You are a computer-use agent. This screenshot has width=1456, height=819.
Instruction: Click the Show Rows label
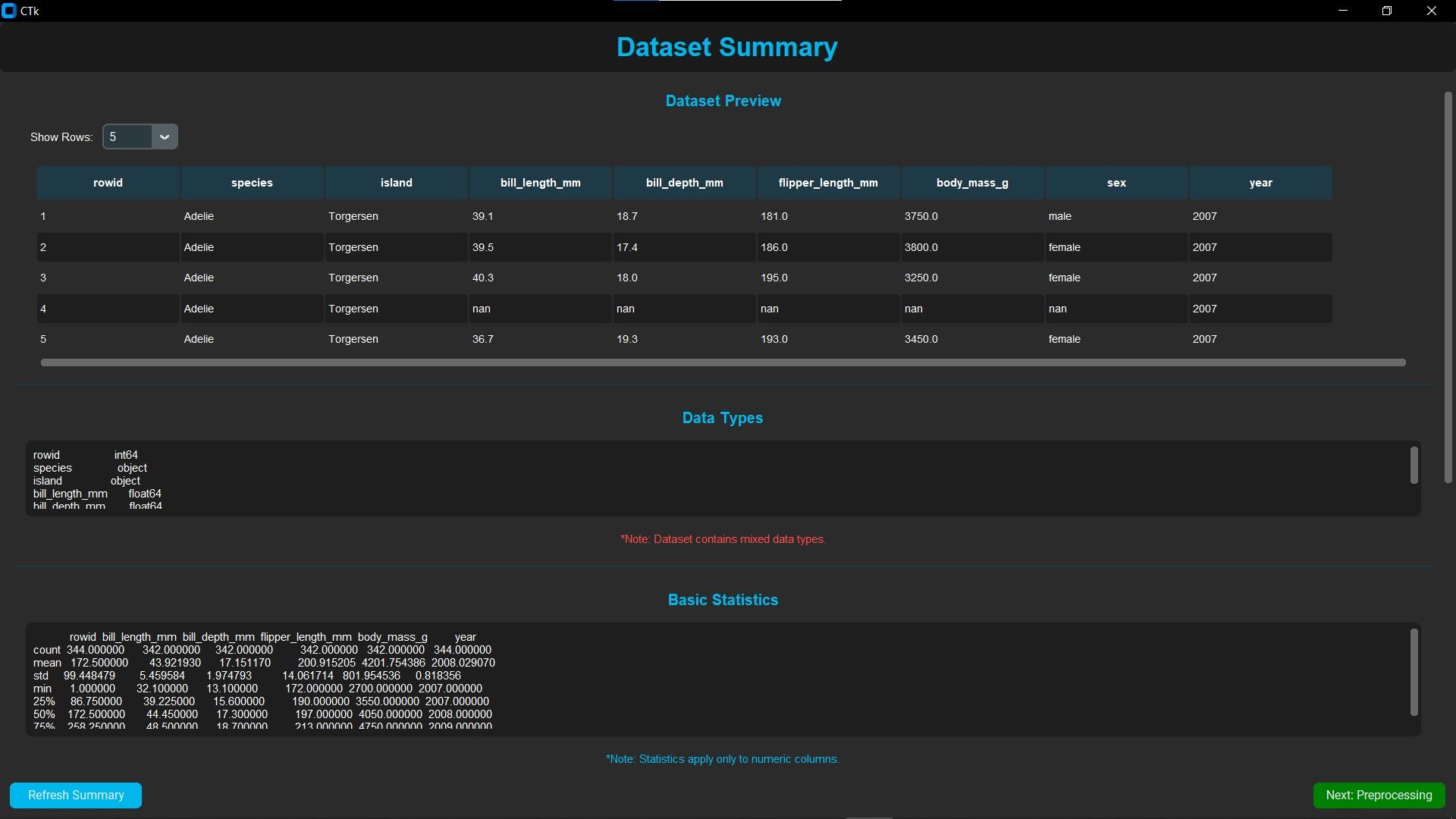pos(61,137)
